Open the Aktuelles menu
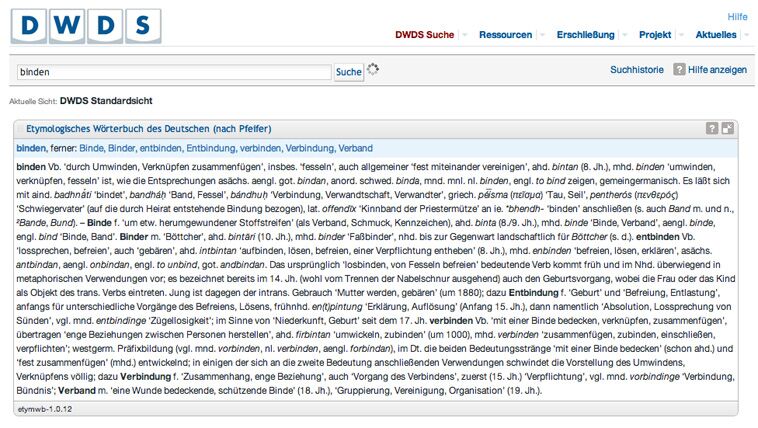 click(x=715, y=35)
